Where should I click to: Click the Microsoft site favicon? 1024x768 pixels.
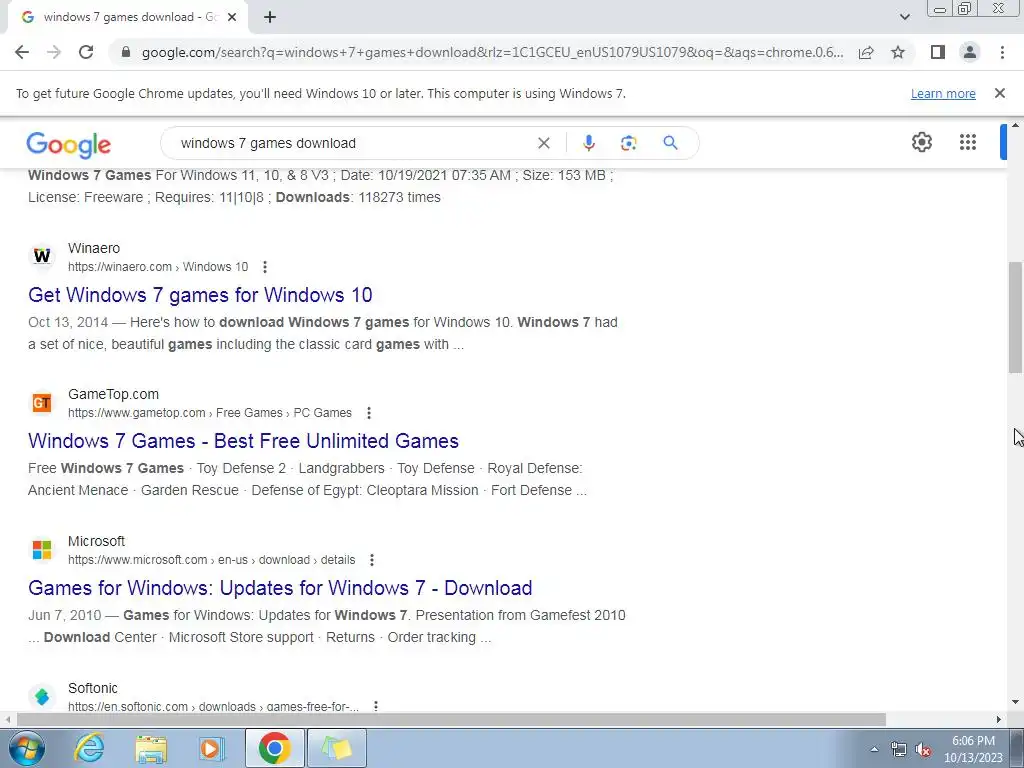click(42, 549)
